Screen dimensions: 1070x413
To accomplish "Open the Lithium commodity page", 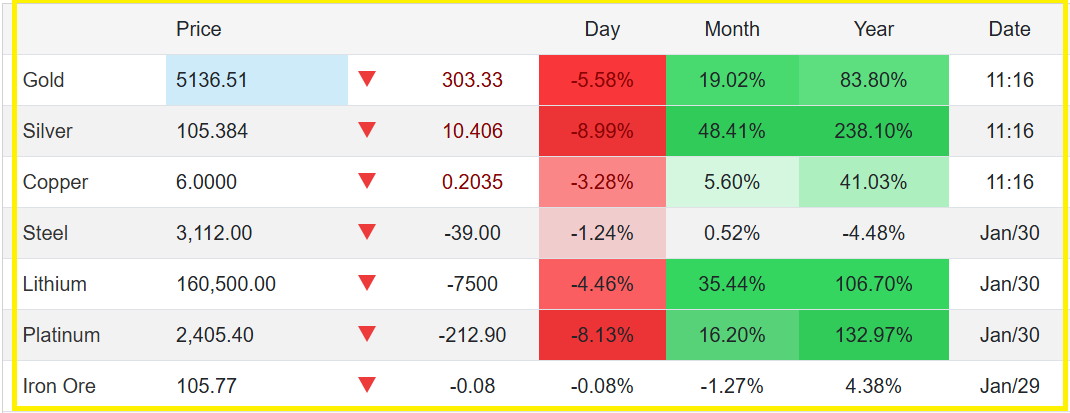I will pyautogui.click(x=54, y=284).
